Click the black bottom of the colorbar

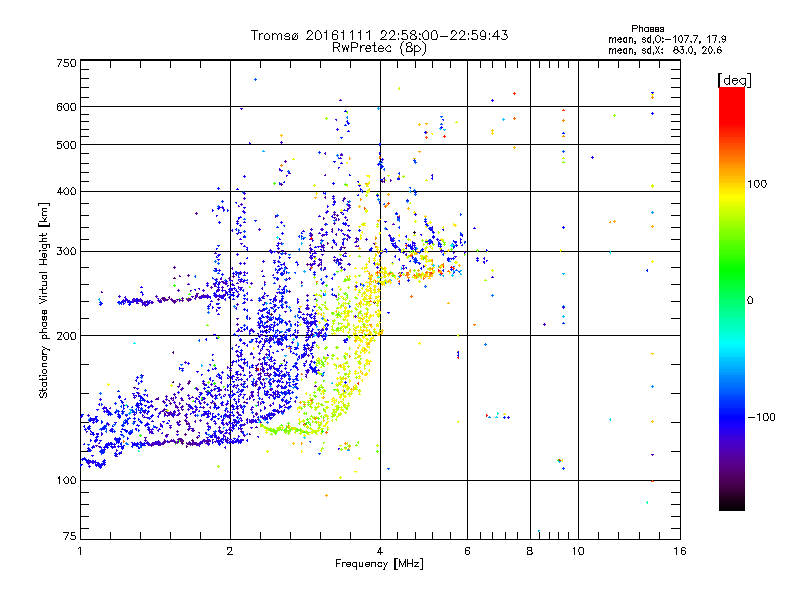click(x=732, y=503)
